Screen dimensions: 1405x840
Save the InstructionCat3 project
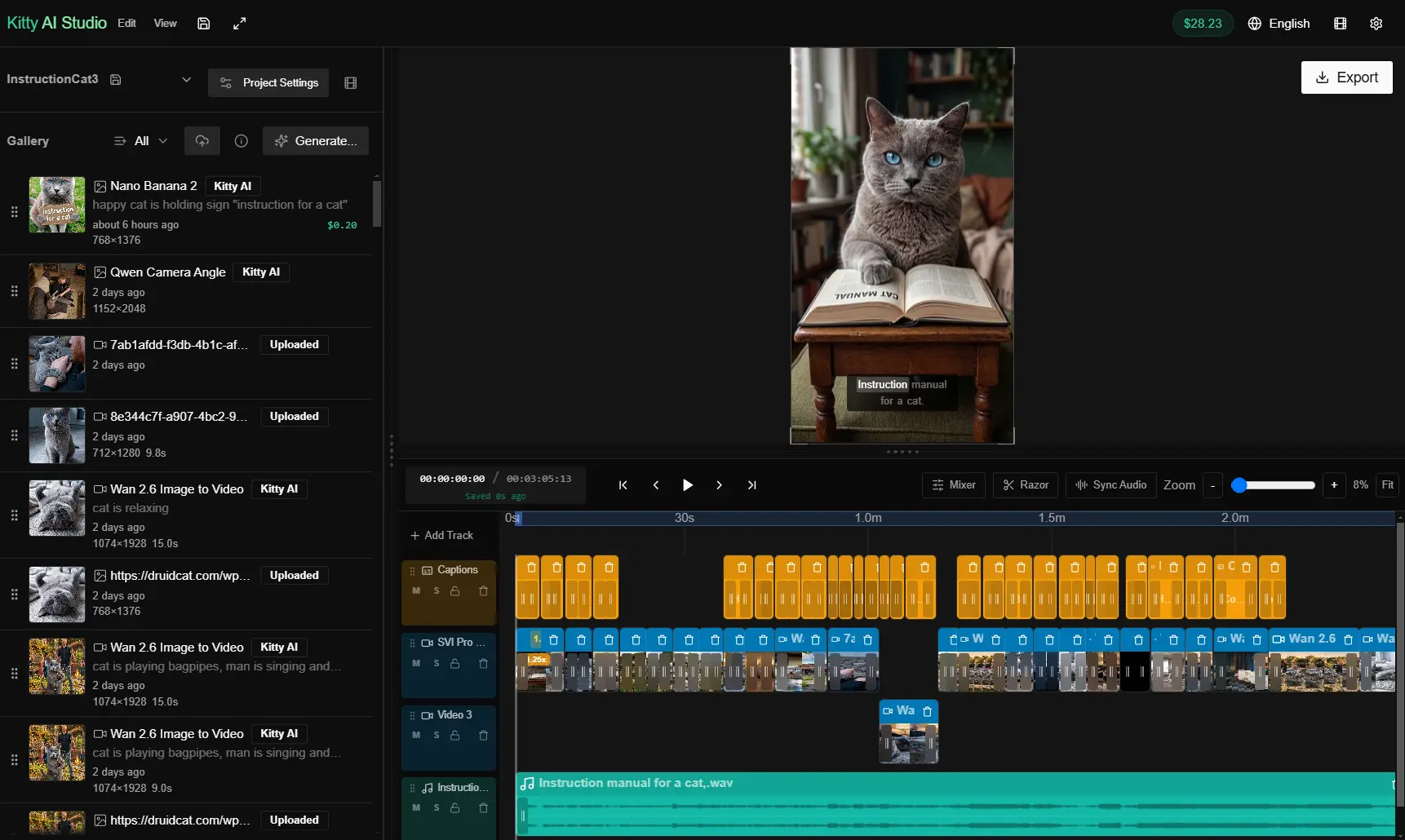[115, 79]
